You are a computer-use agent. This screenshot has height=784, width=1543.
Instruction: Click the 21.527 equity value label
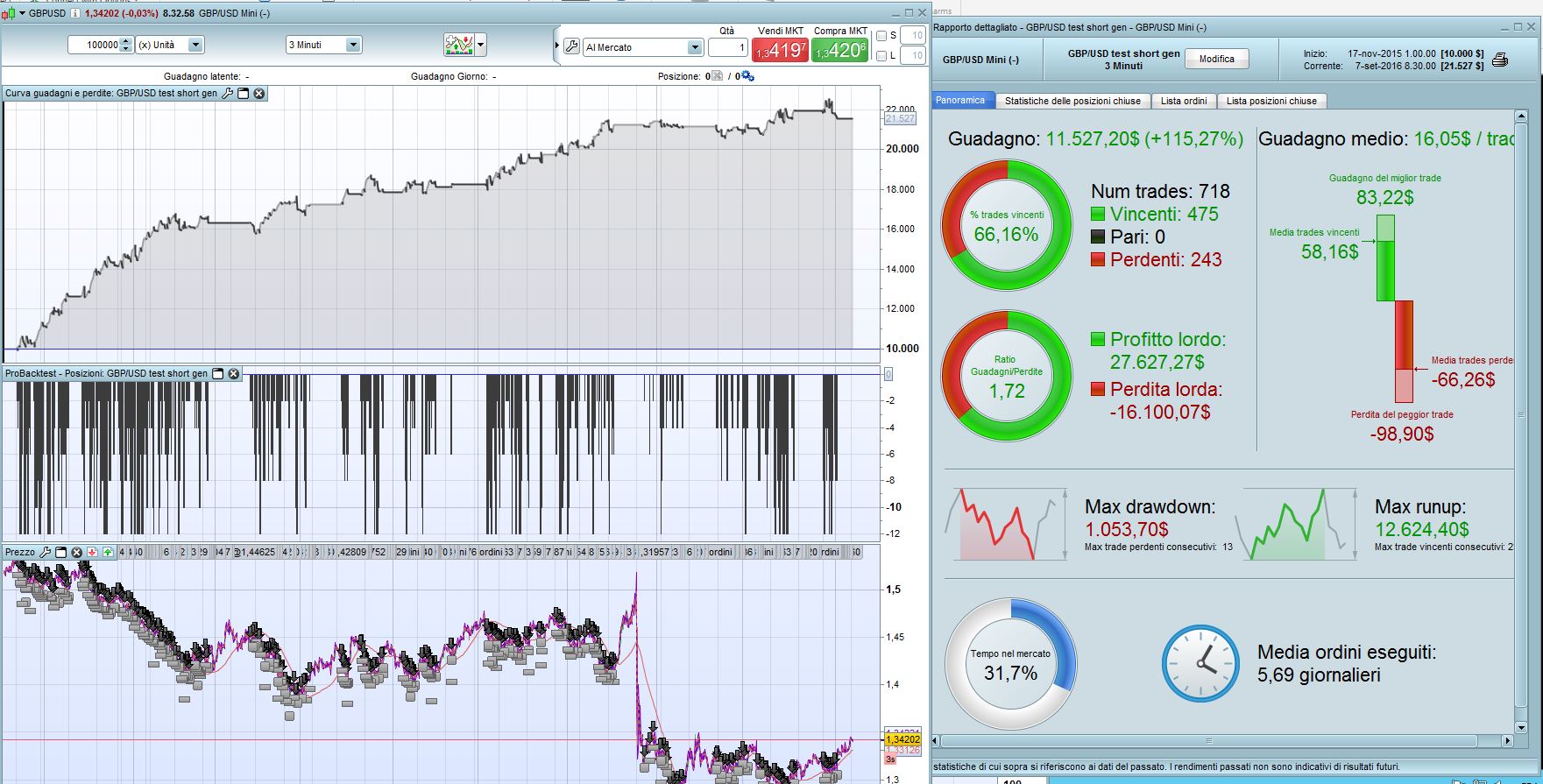901,118
